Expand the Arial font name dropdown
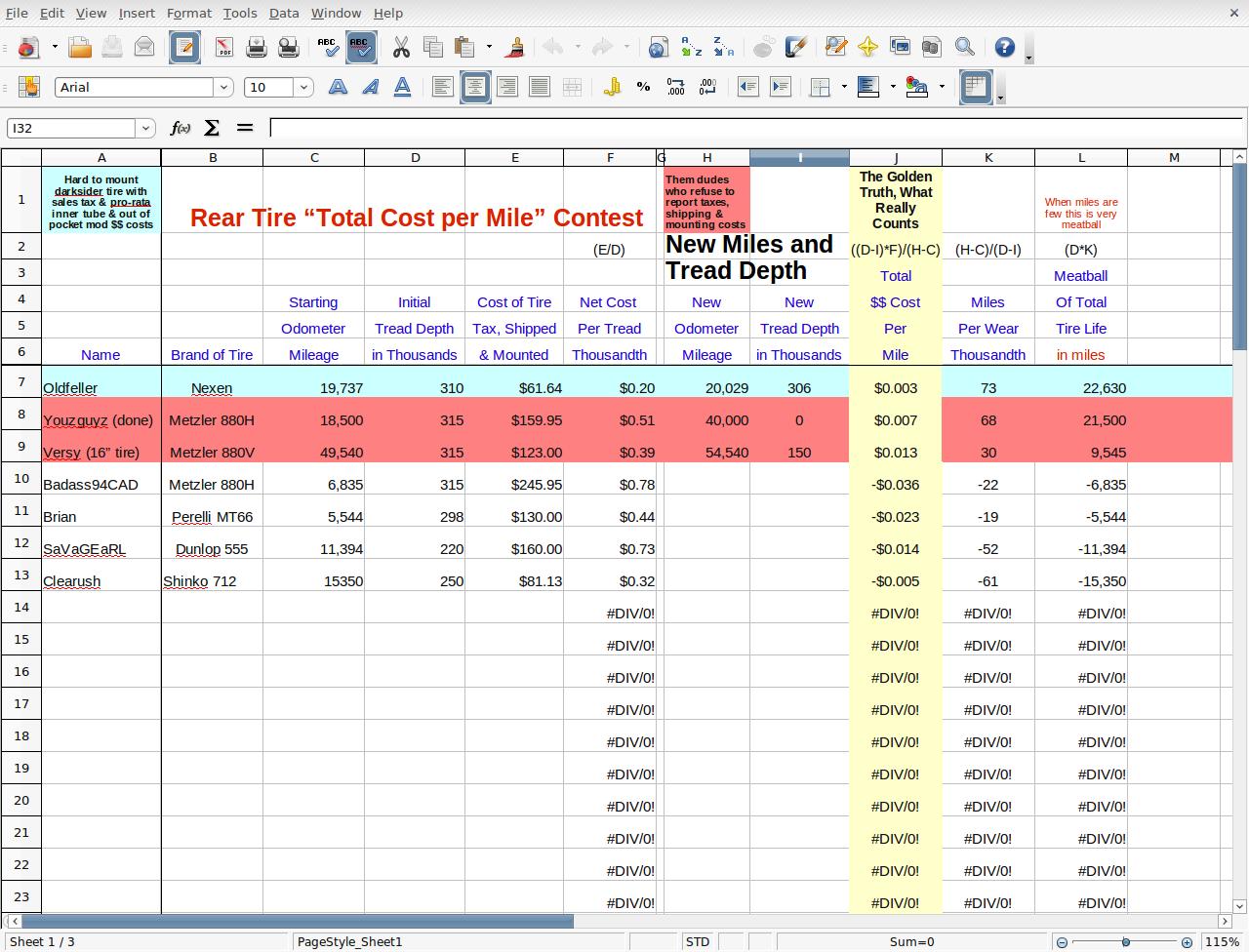 223,87
